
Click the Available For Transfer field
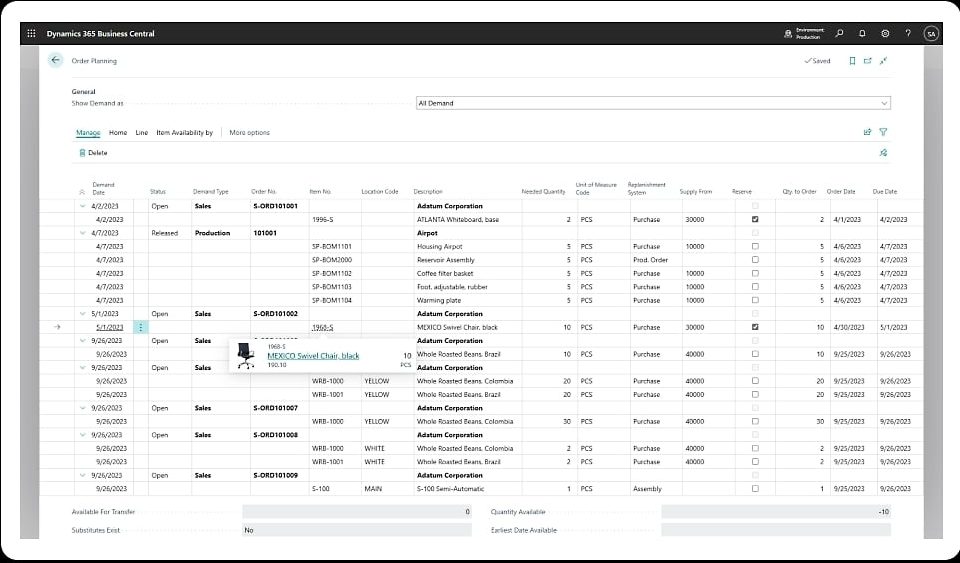tap(357, 512)
